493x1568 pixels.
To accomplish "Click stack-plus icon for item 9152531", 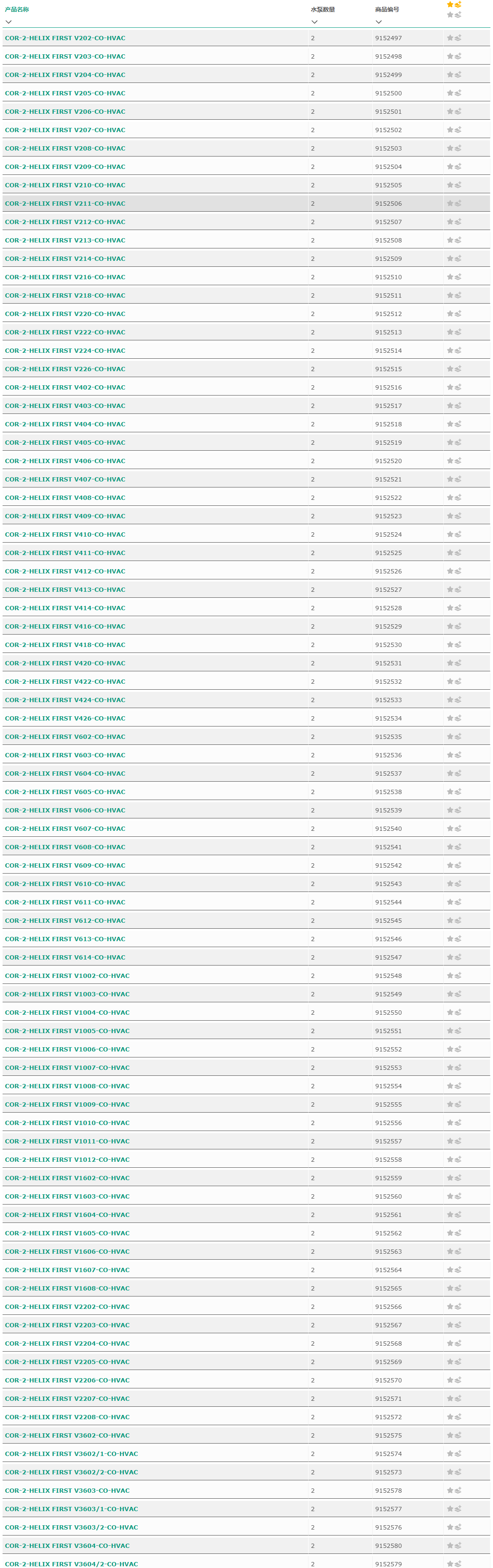I will click(458, 663).
